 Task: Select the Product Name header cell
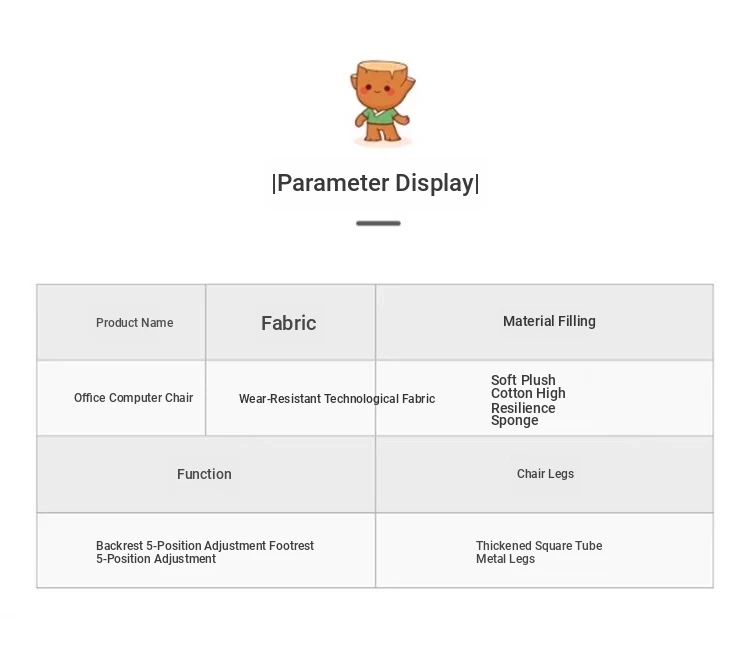134,323
